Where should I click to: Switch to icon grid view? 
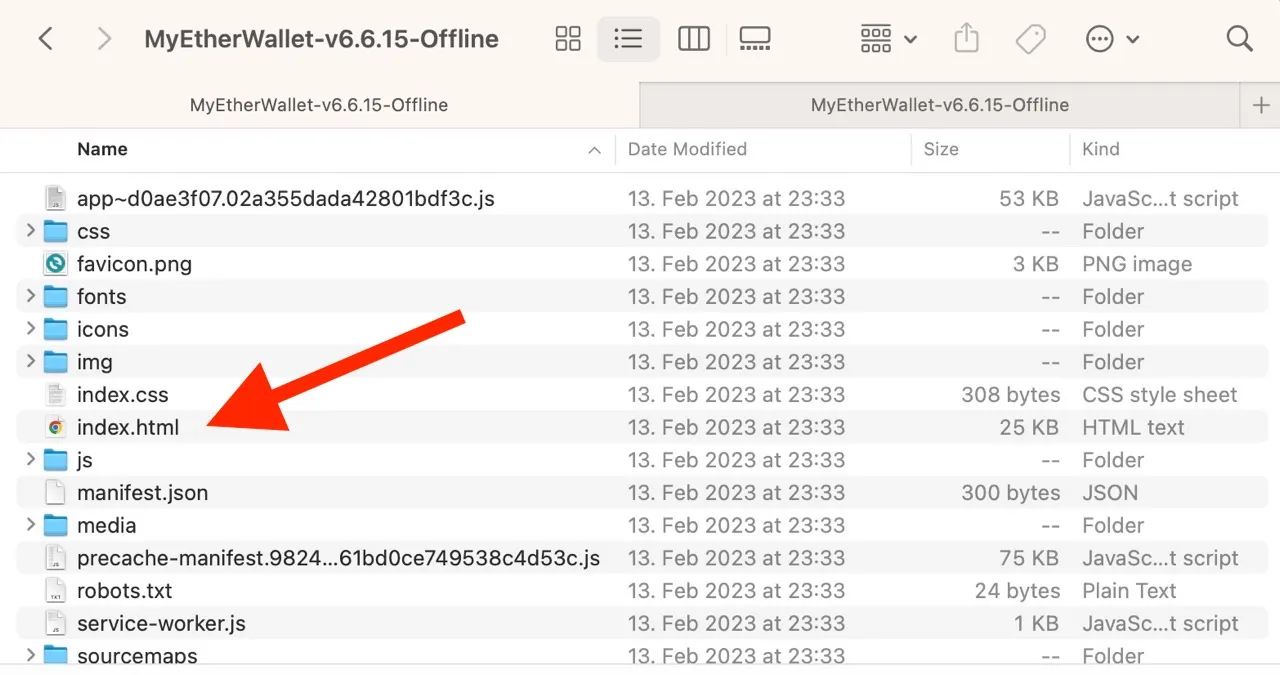[568, 39]
